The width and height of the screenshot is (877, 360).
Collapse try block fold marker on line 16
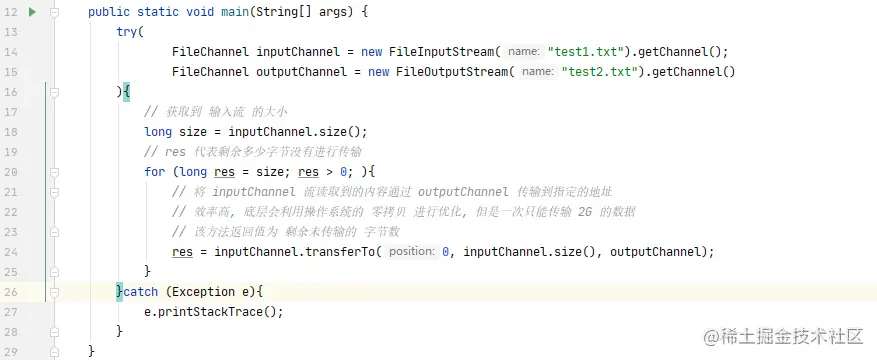pyautogui.click(x=54, y=92)
